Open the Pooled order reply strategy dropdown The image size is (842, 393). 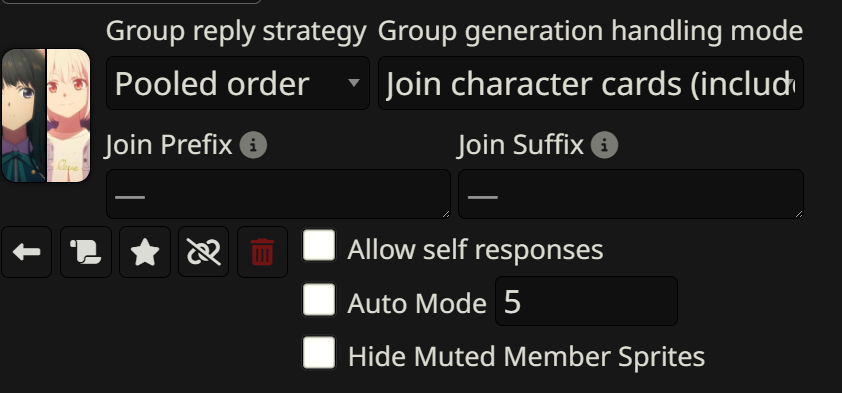[238, 83]
